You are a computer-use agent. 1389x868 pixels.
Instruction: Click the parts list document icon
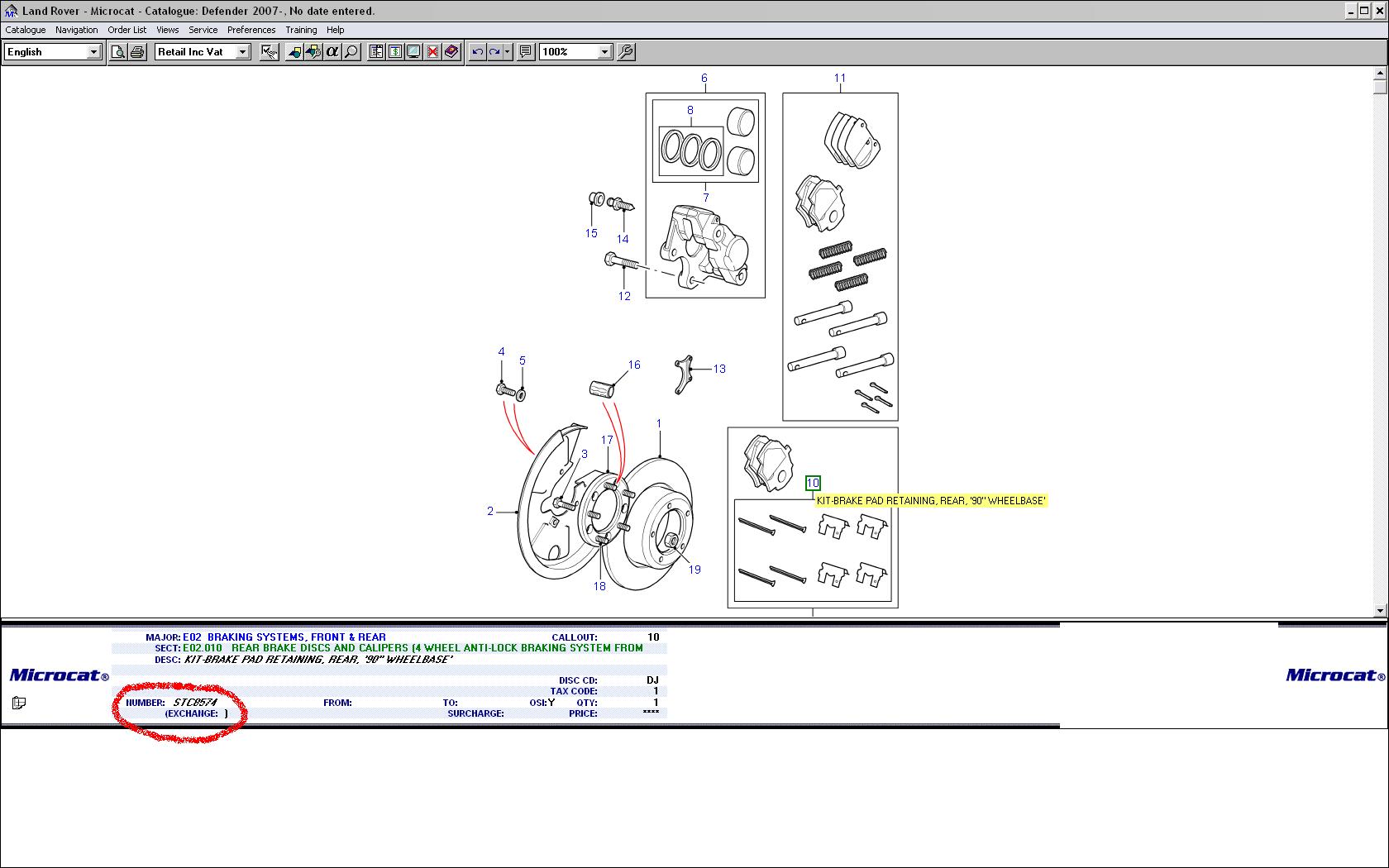click(376, 52)
